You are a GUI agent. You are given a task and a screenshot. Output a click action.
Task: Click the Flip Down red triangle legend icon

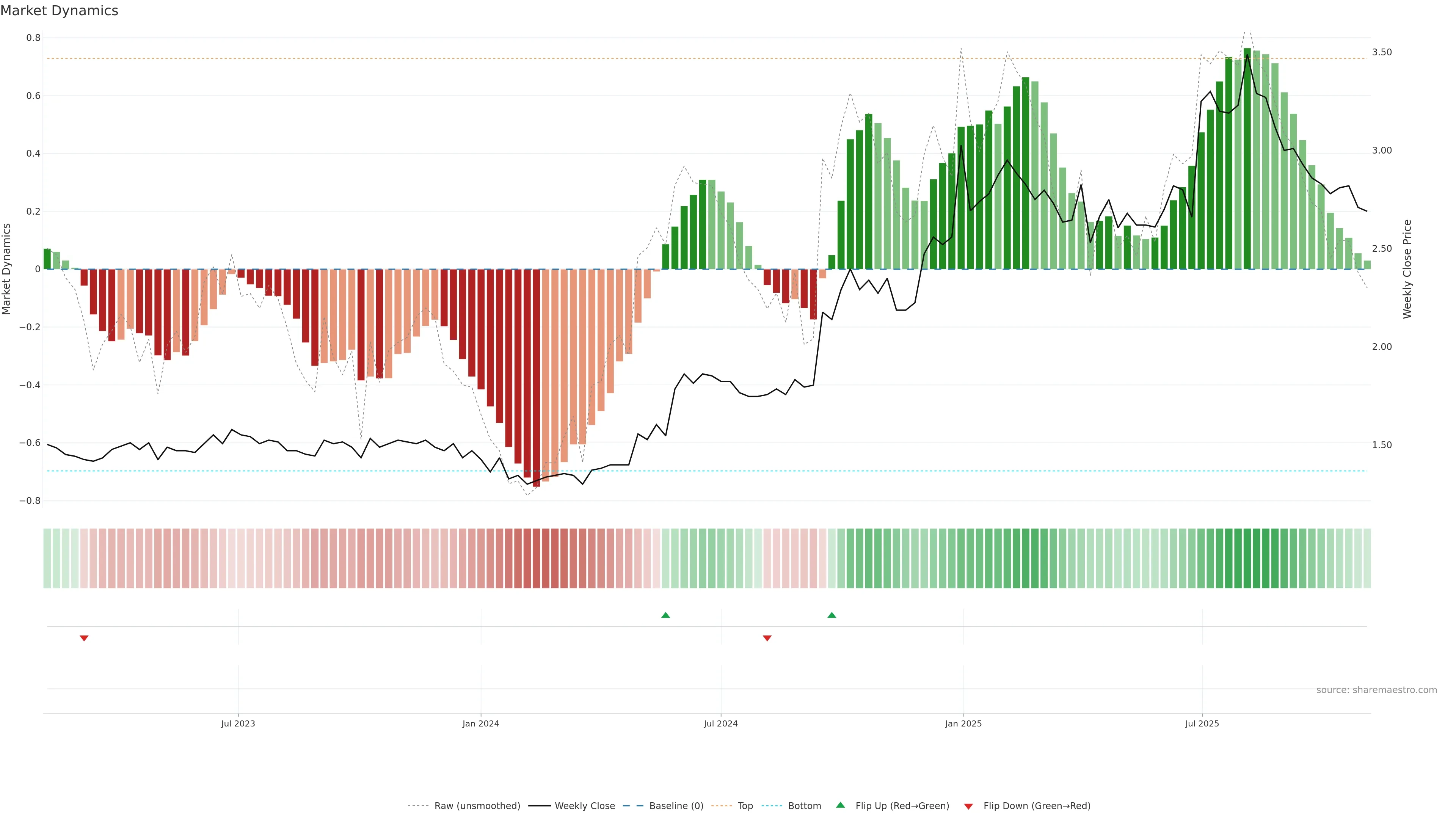[968, 806]
